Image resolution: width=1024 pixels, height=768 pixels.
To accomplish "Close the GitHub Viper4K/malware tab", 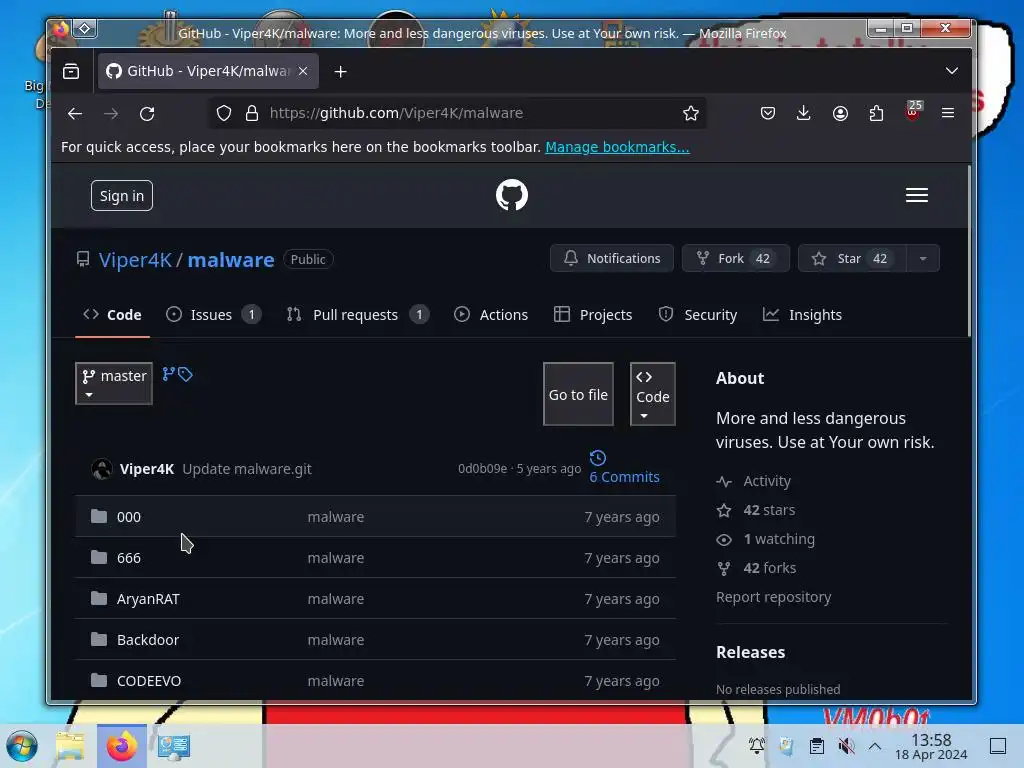I will [x=303, y=71].
